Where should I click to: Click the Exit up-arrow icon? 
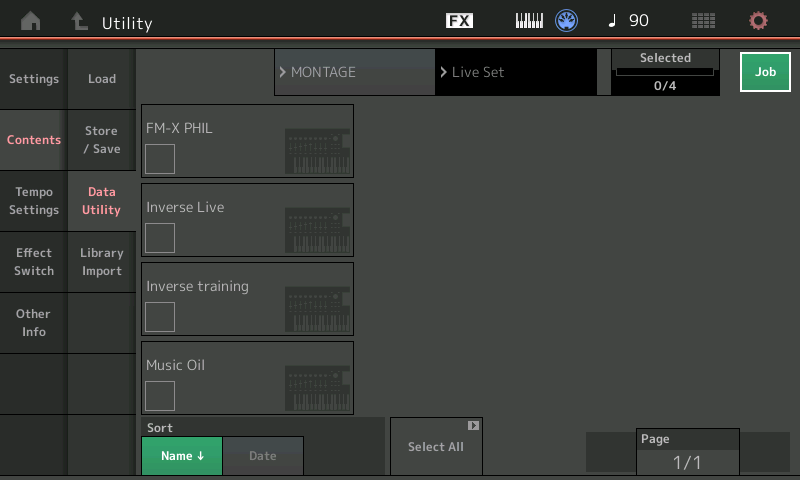(79, 21)
